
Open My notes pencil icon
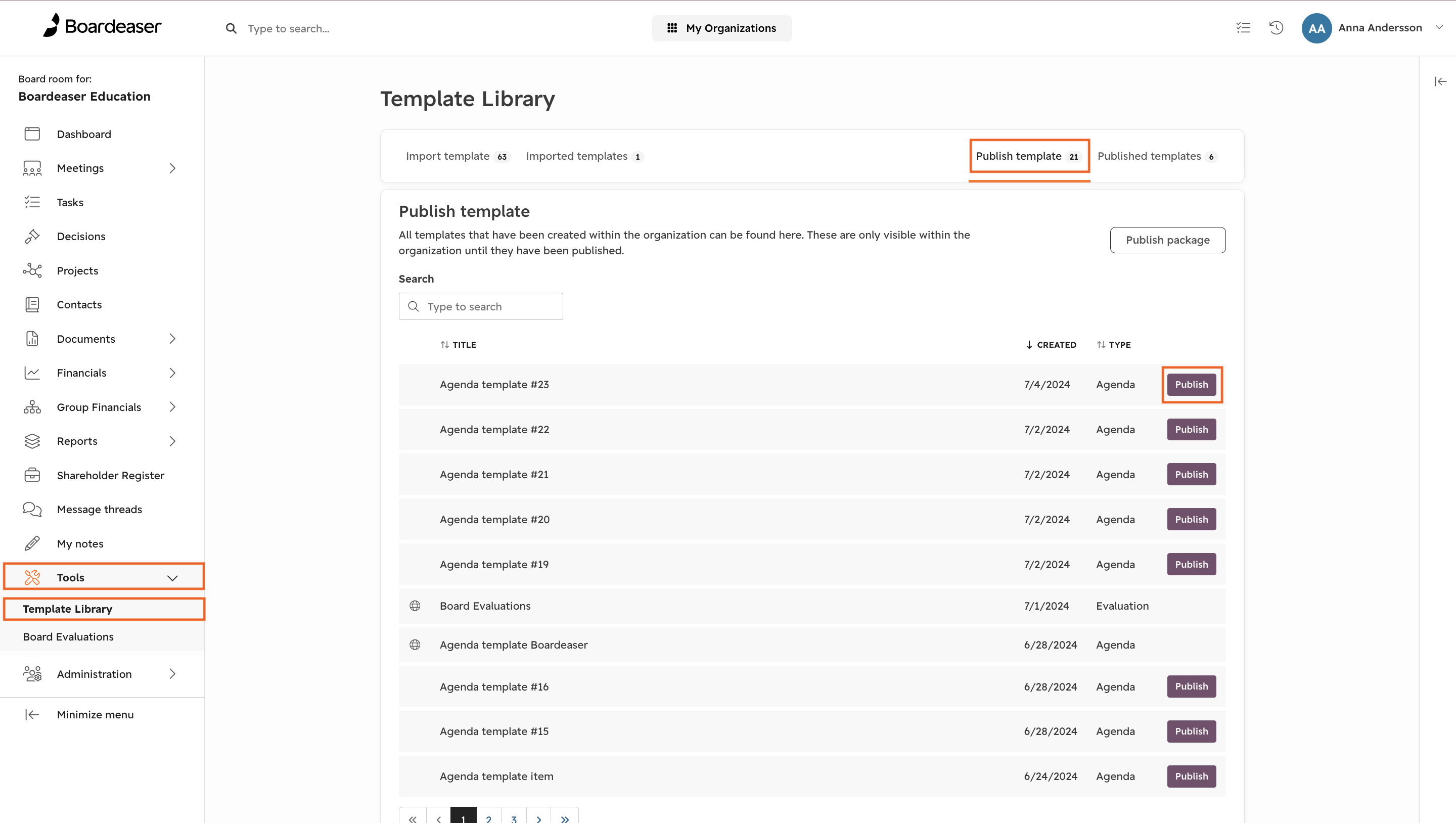click(32, 543)
